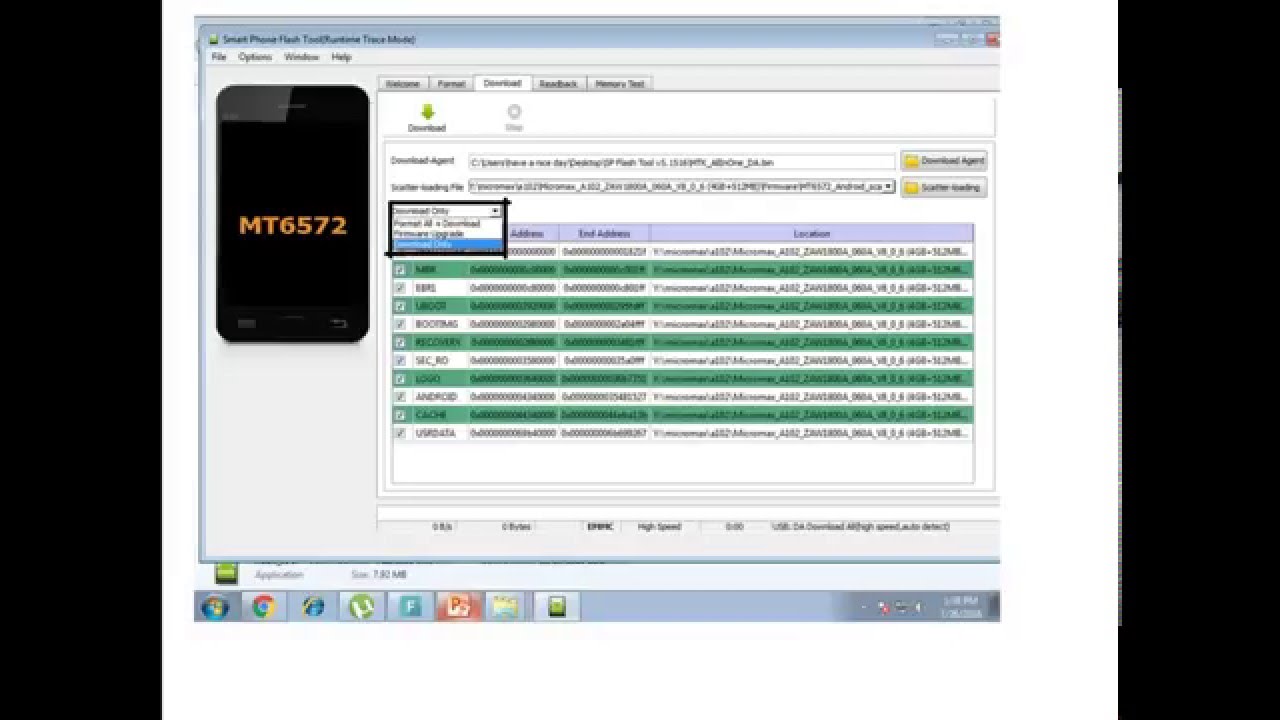Click the High Speed status entry
The image size is (1280, 720).
click(659, 526)
